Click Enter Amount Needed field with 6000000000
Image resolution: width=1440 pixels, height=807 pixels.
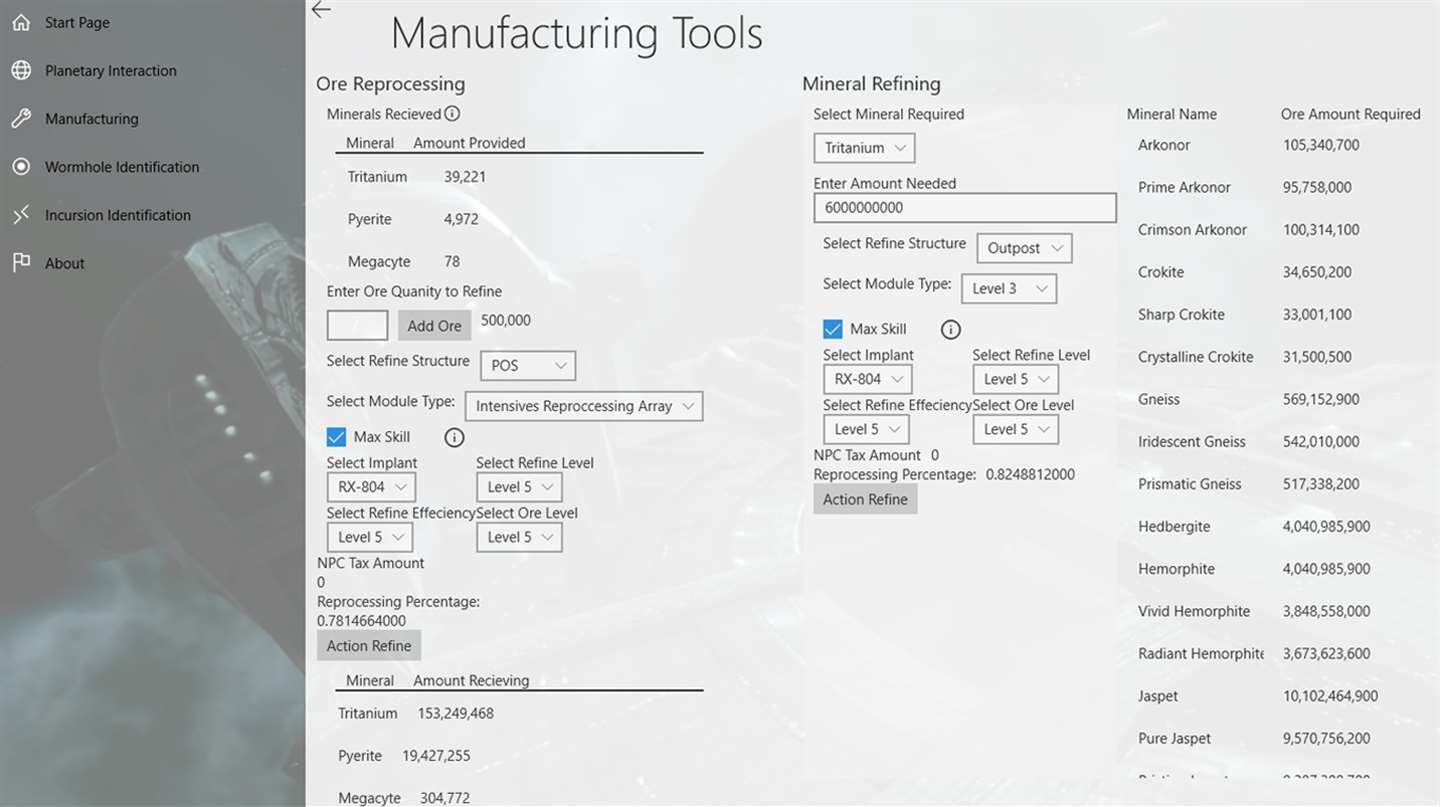(965, 208)
